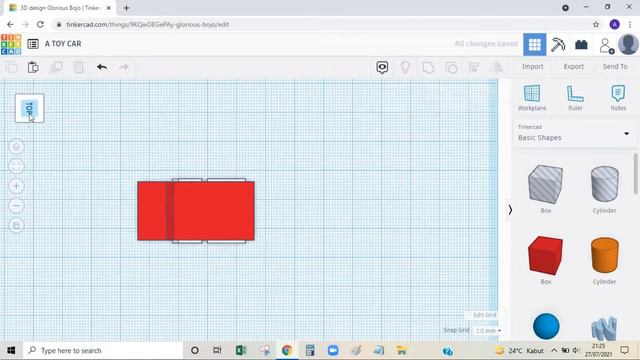Click the Type here to search box
Image resolution: width=640 pixels, height=360 pixels.
pos(103,350)
